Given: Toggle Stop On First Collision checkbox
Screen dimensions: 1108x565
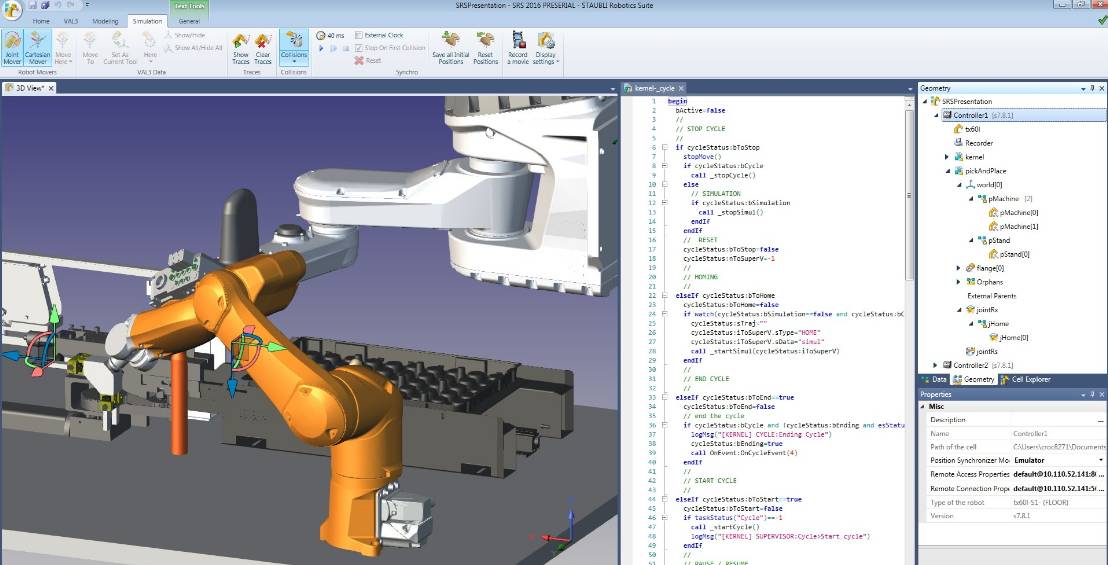Looking at the screenshot, I should click(x=358, y=48).
